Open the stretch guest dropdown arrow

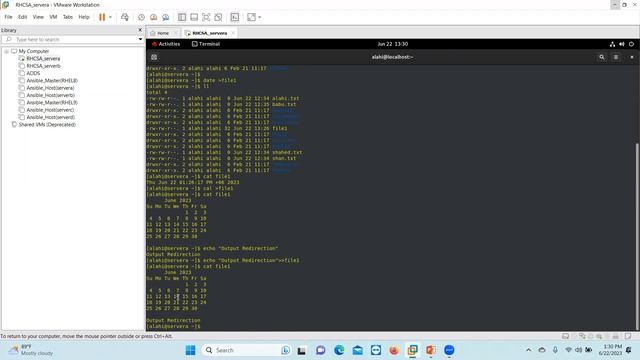(260, 17)
